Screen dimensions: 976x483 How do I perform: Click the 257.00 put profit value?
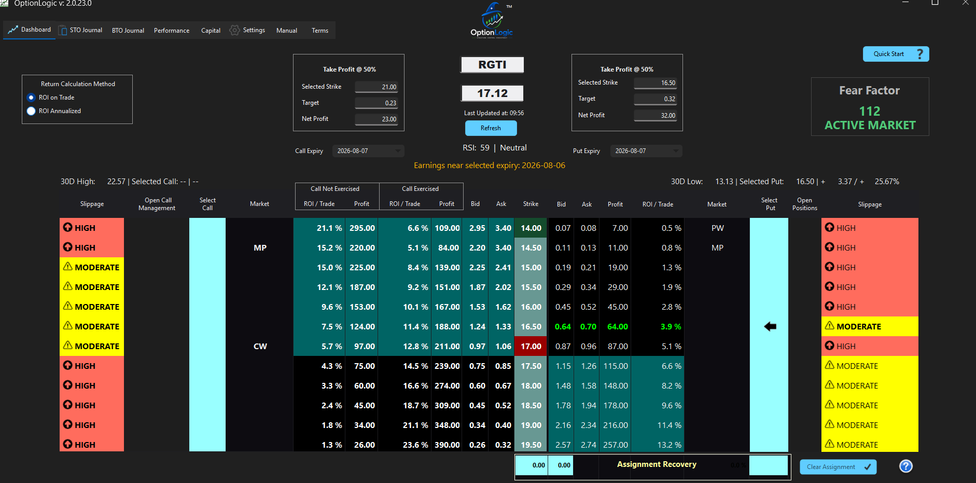pyautogui.click(x=614, y=444)
